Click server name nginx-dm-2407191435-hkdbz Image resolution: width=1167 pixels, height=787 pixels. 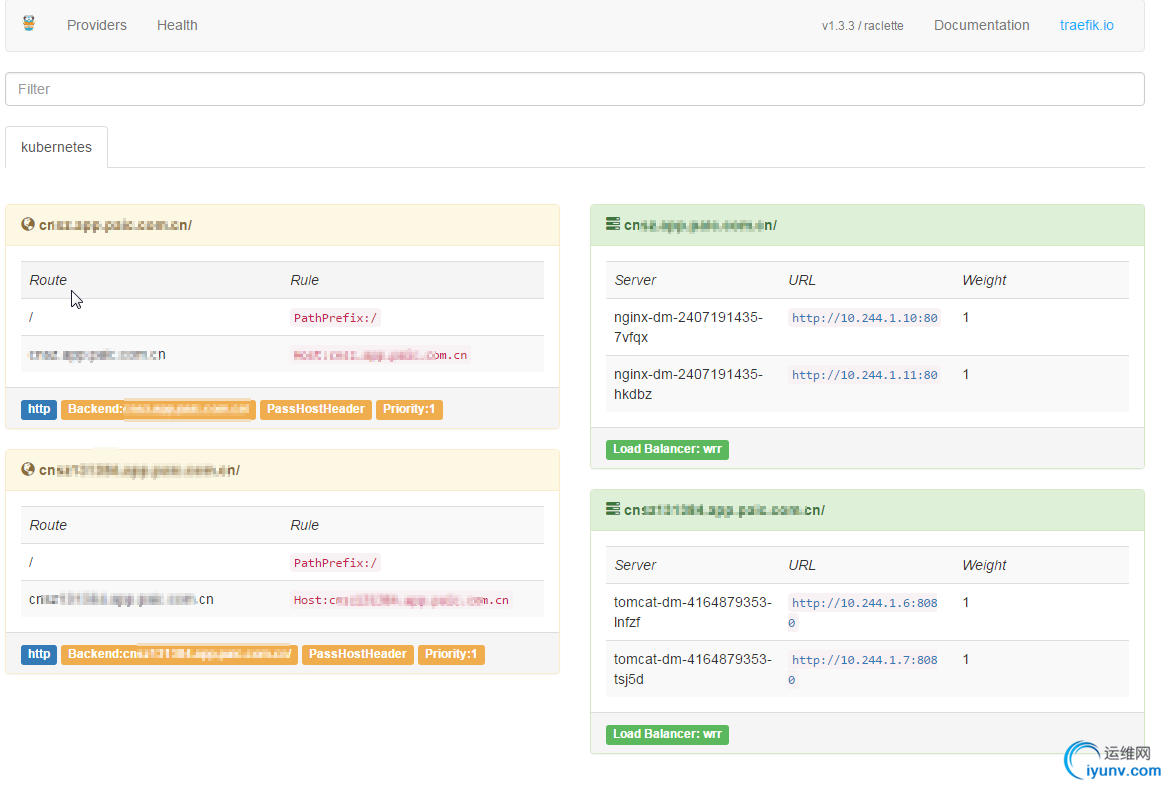[688, 384]
